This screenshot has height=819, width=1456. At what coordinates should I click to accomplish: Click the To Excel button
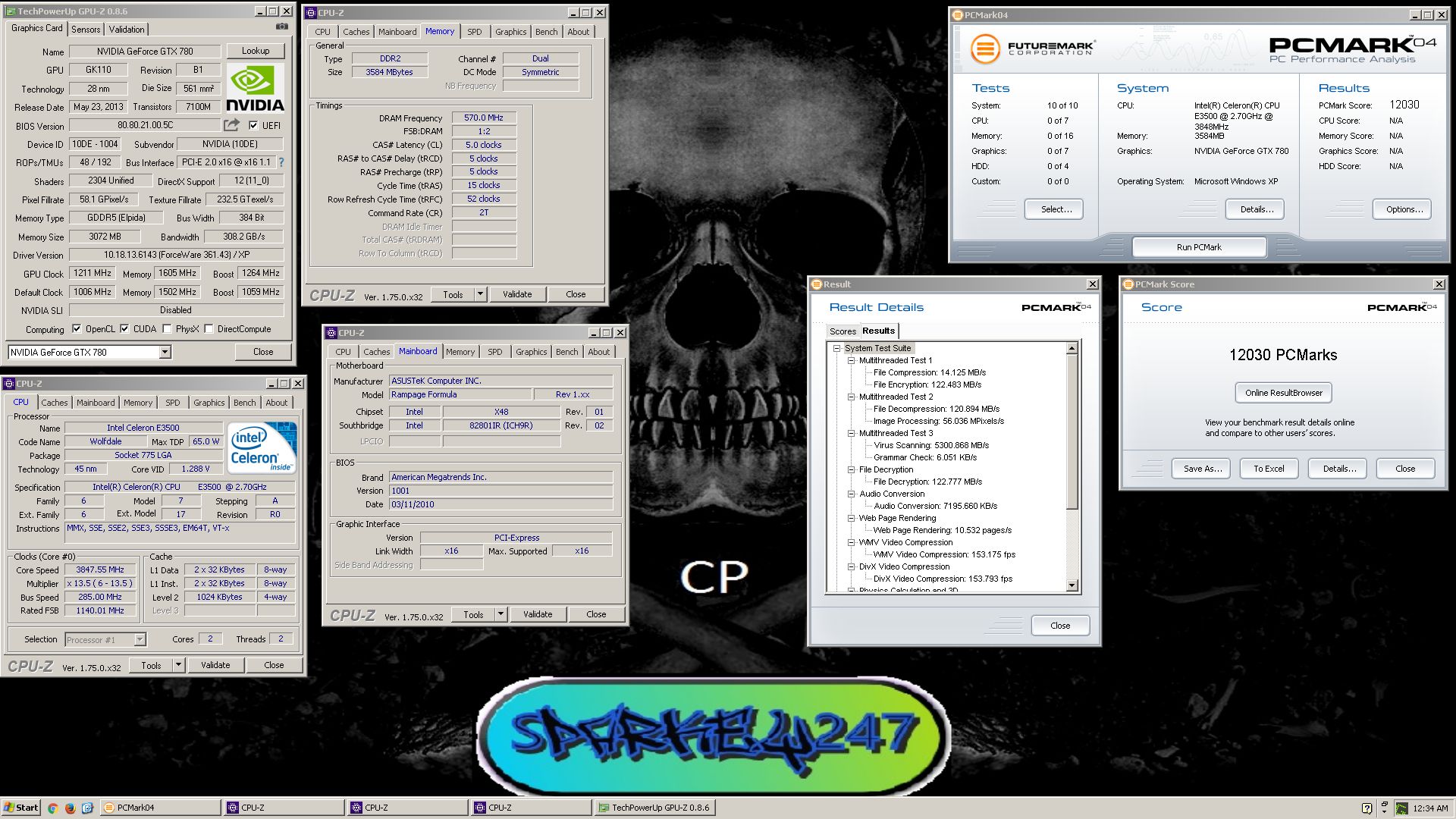(x=1269, y=469)
